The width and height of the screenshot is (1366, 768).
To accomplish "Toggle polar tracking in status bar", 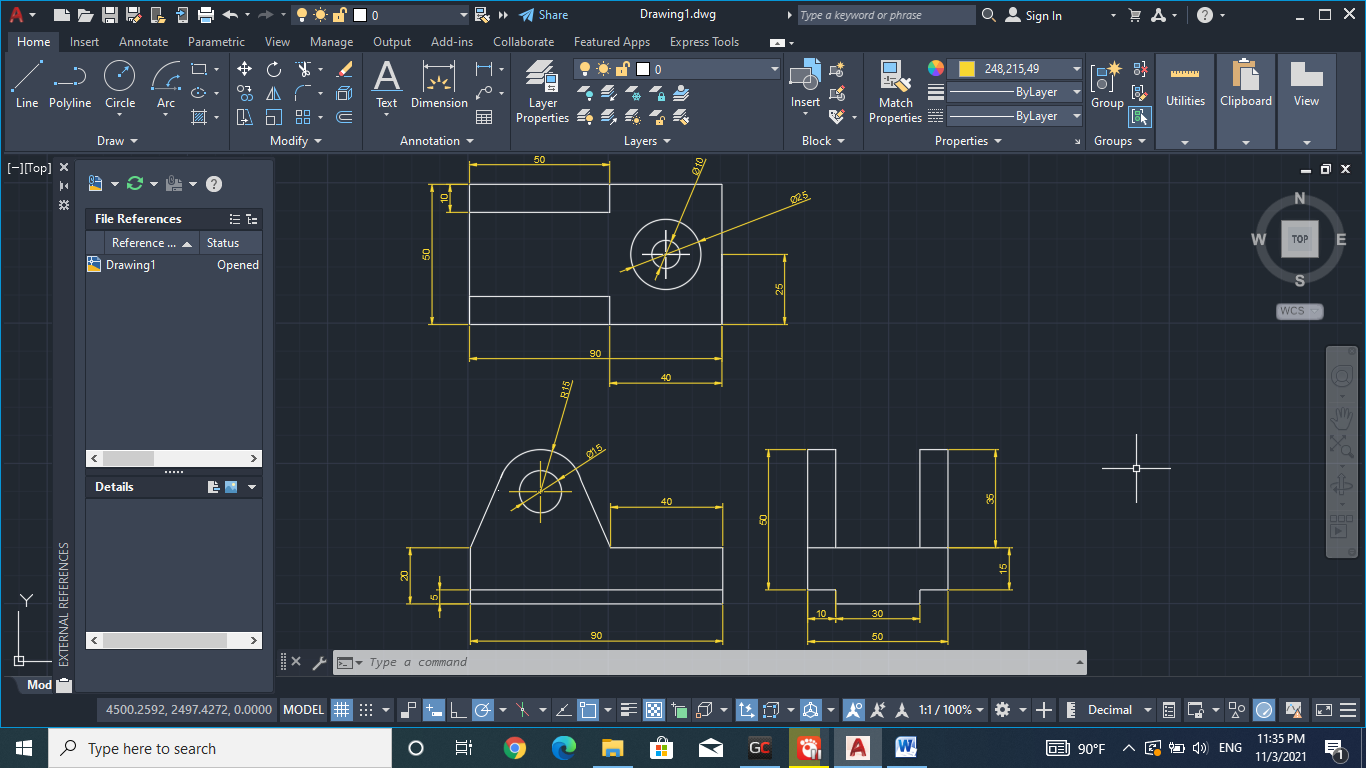I will (x=482, y=710).
